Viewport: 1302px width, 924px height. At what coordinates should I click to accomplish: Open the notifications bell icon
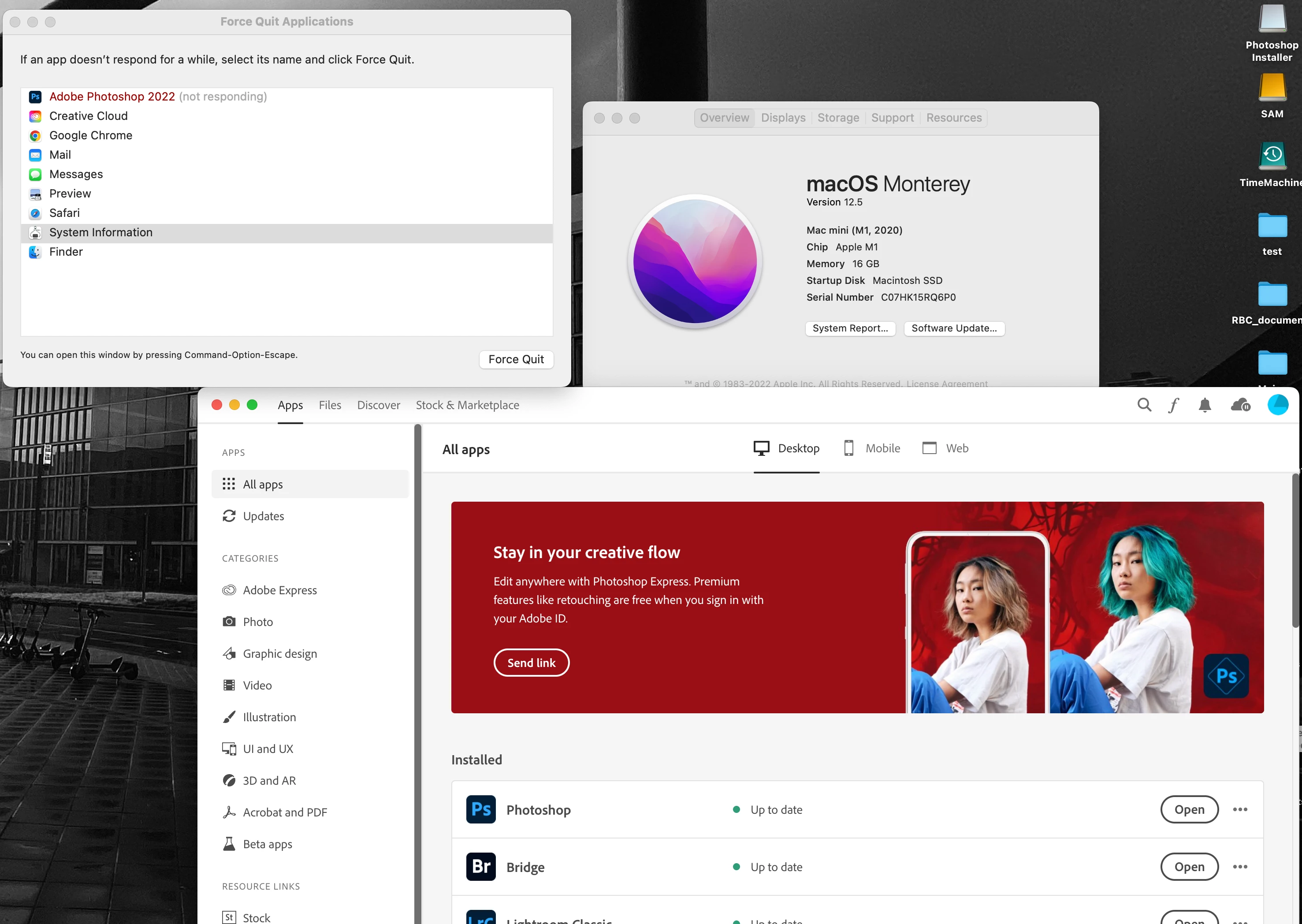pos(1204,405)
